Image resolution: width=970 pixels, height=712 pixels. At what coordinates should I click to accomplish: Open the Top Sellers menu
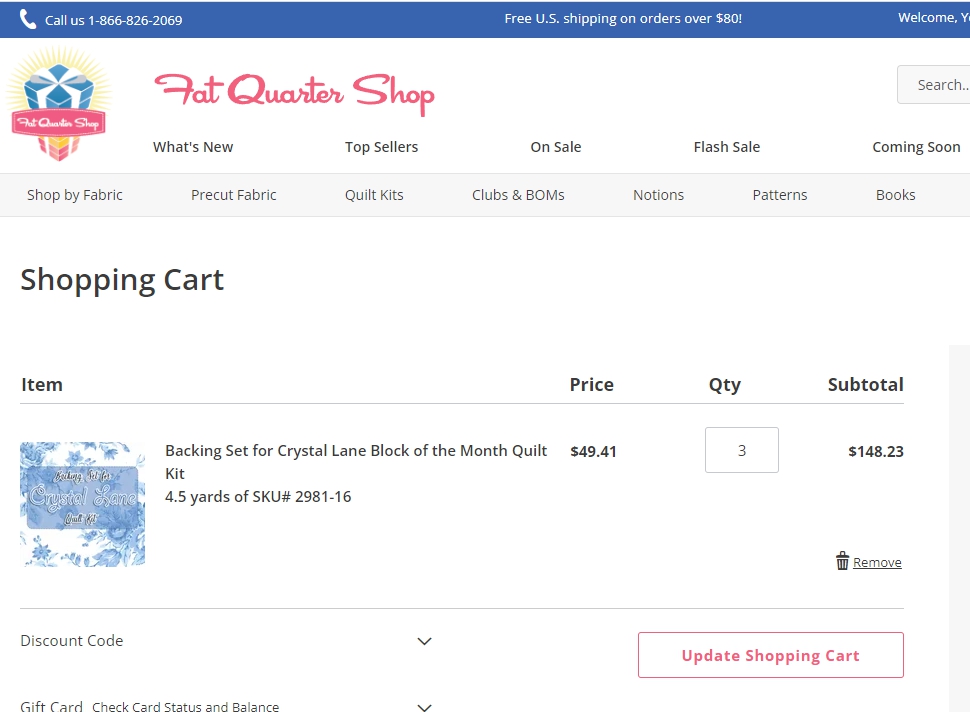pyautogui.click(x=382, y=147)
